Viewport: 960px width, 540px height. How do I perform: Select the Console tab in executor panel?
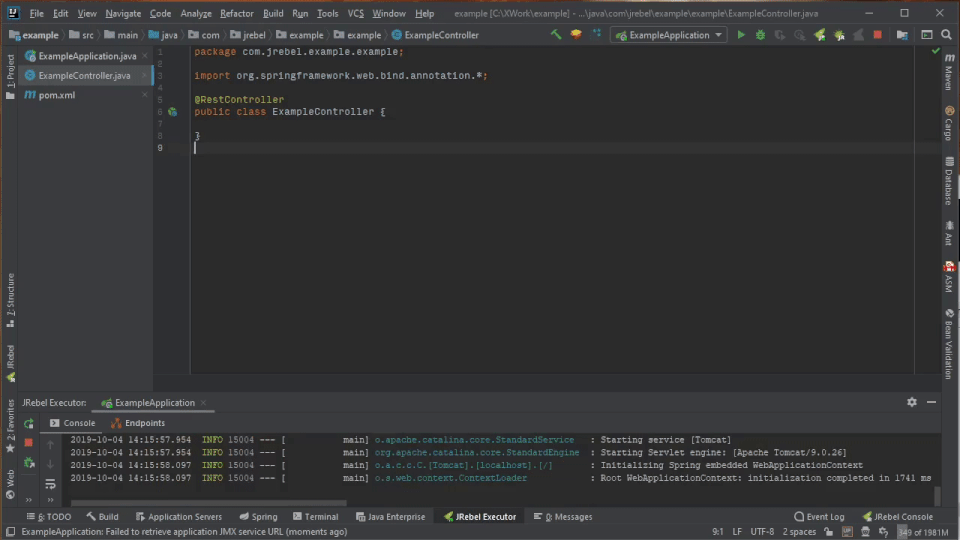click(x=72, y=423)
